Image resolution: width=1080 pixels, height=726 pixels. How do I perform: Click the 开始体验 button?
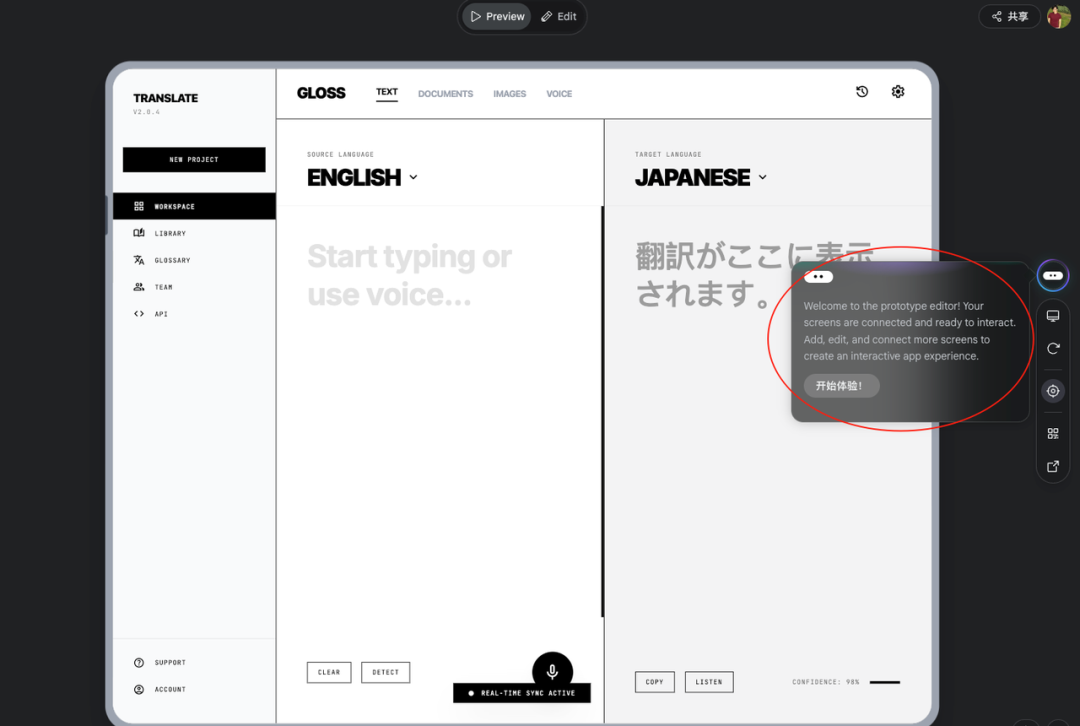841,386
